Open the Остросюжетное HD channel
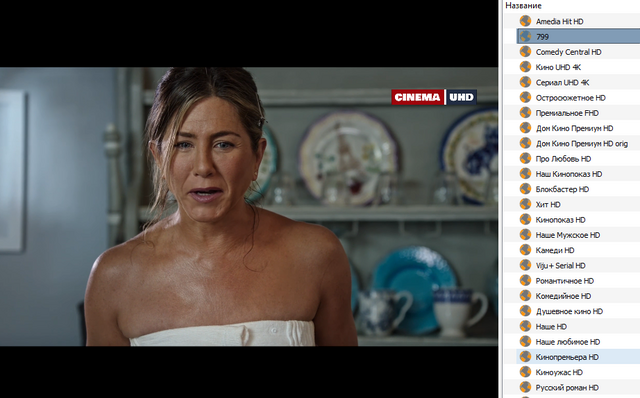 [x=572, y=98]
